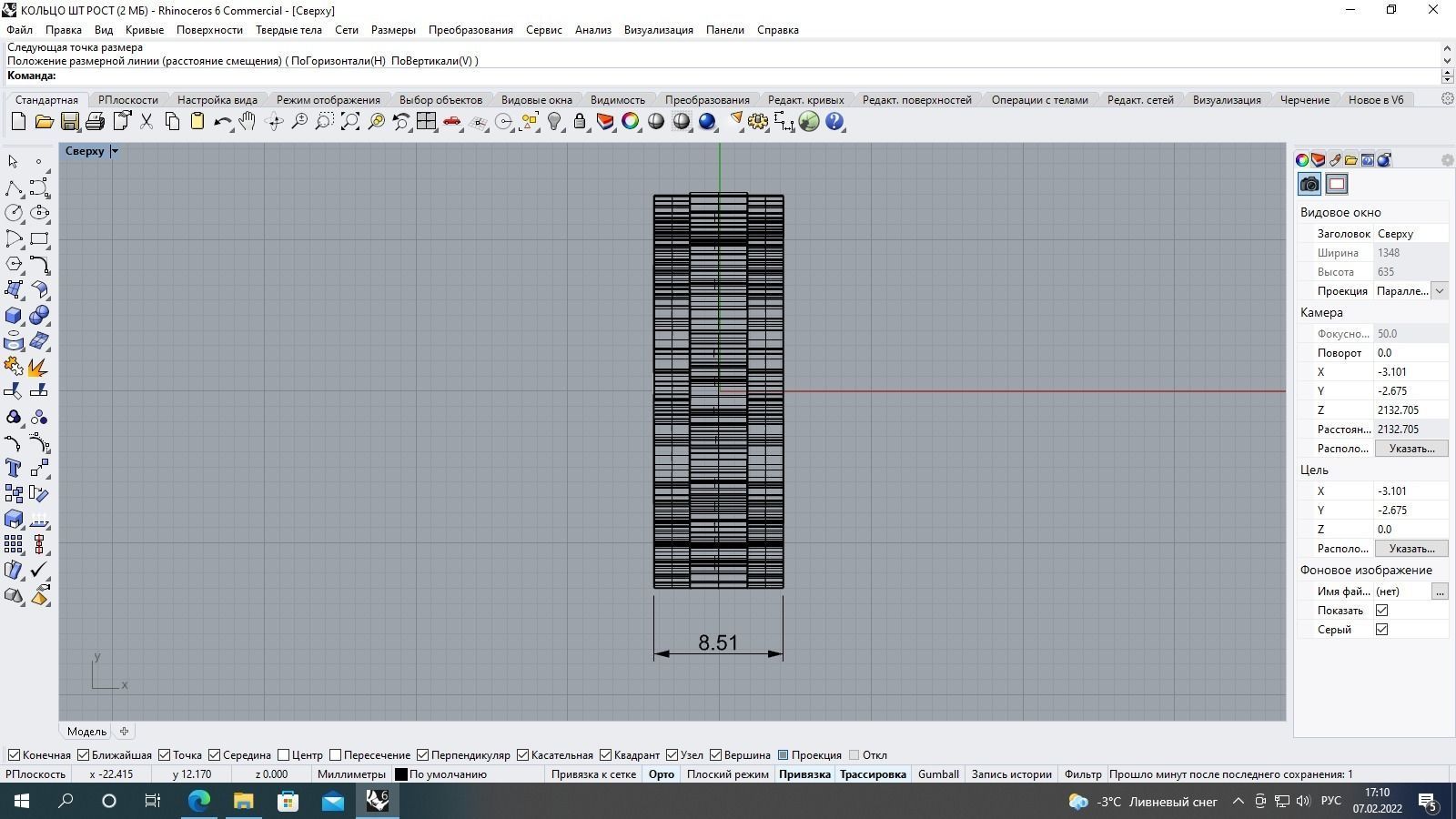Click the По умолчанию layer color swatch
This screenshot has height=819, width=1456.
click(400, 775)
